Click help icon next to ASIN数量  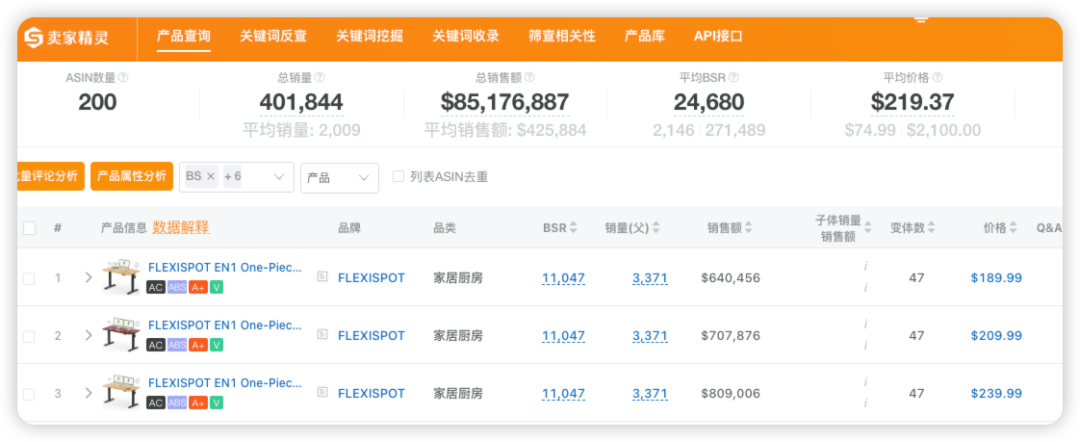click(x=123, y=78)
